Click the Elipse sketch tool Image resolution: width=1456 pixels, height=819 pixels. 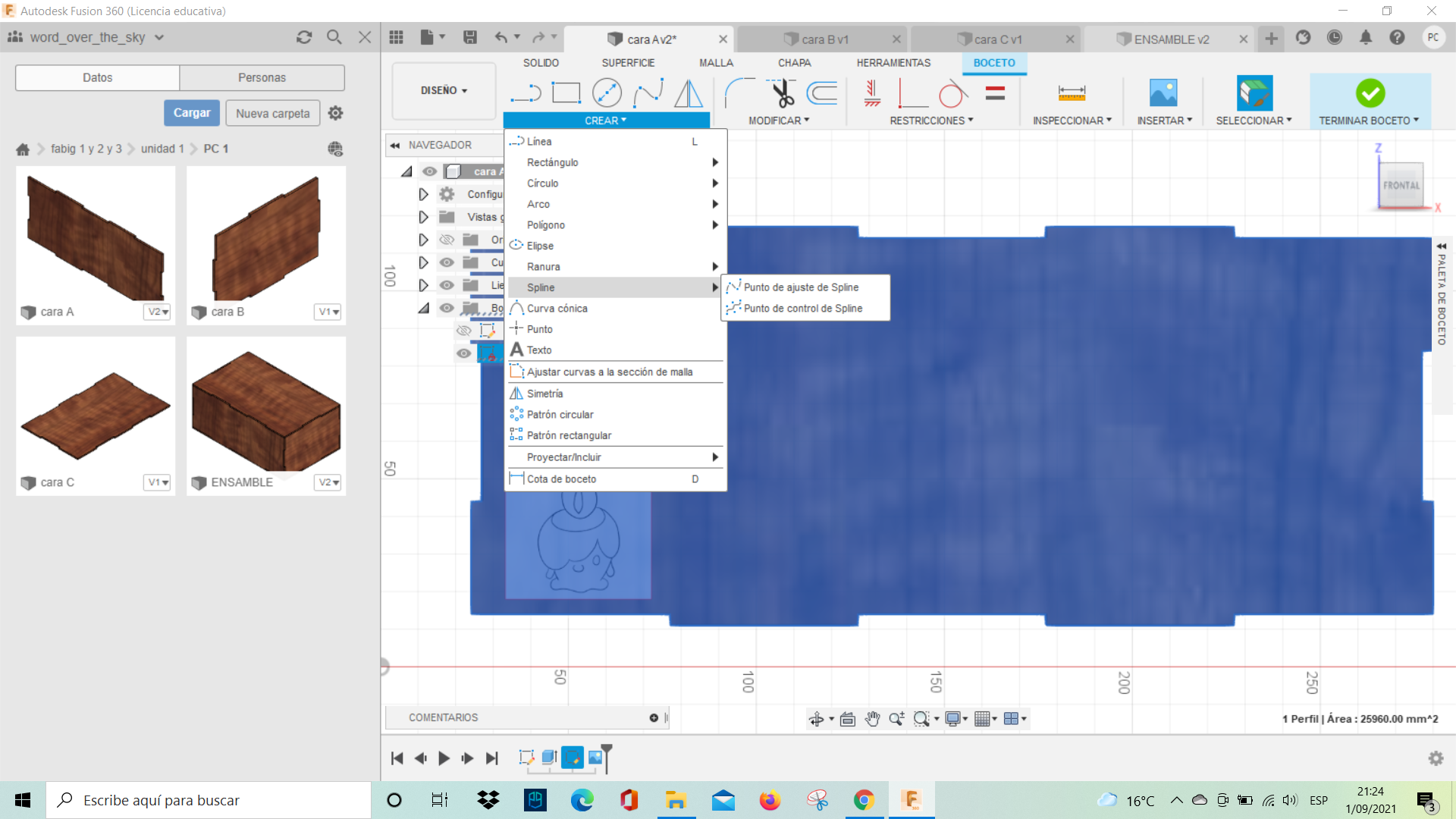pyautogui.click(x=540, y=245)
